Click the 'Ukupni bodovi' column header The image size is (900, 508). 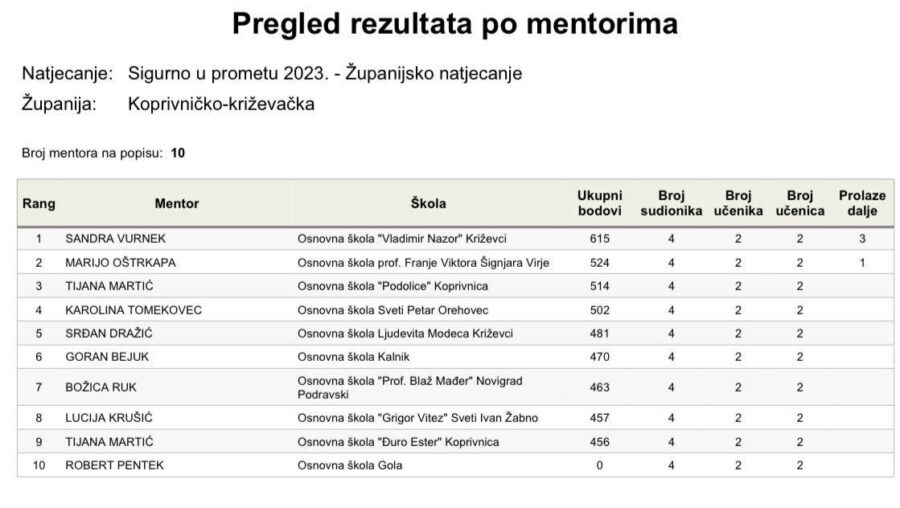tap(599, 203)
